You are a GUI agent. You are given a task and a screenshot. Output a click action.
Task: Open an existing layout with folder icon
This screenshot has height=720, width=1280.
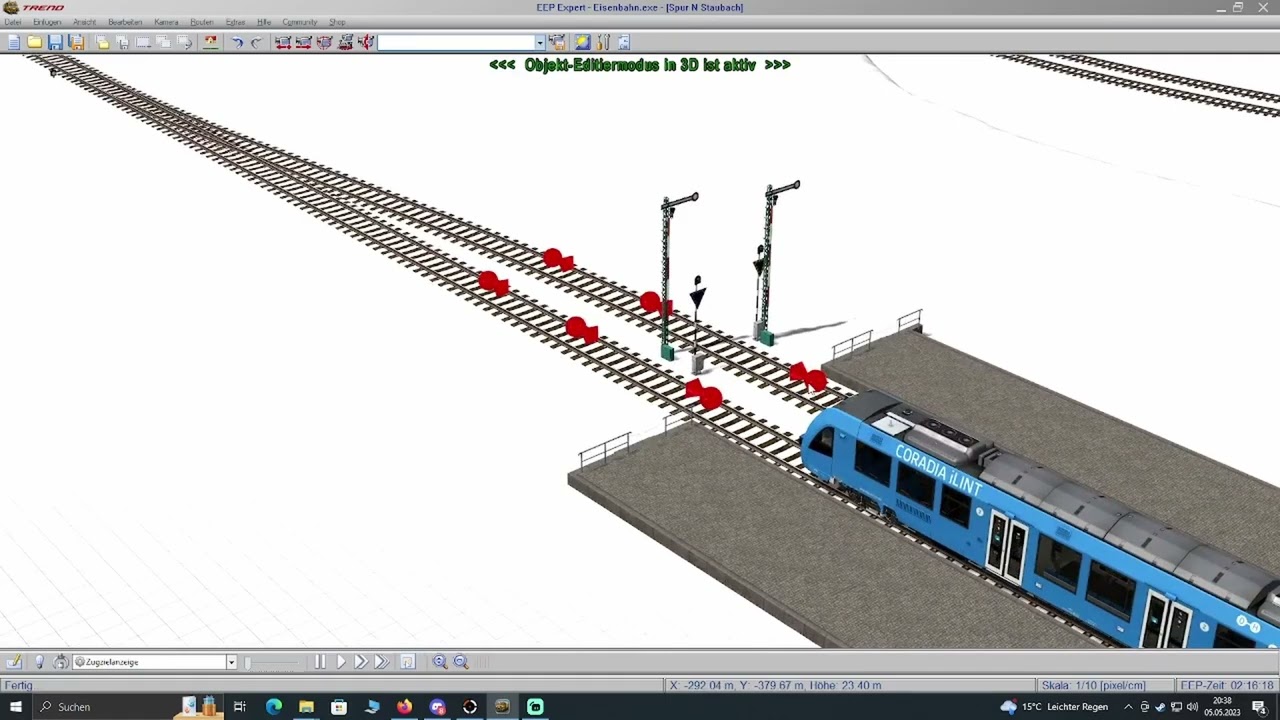point(34,42)
